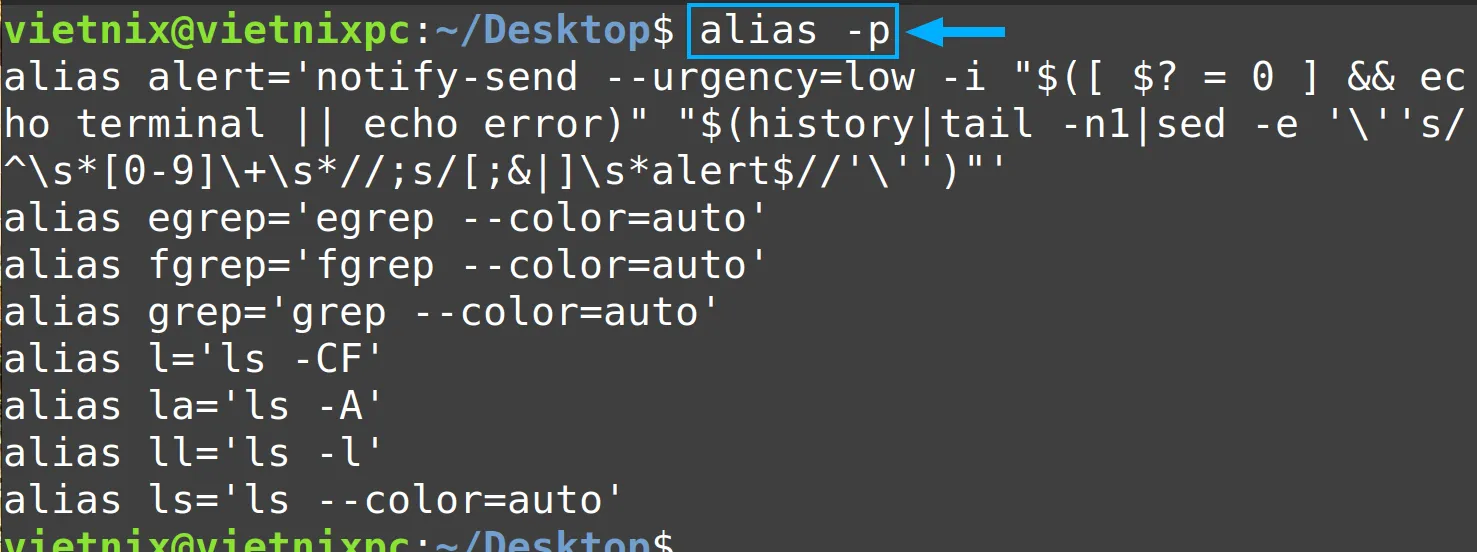Click the alias la='ls -A' line

[x=194, y=406]
